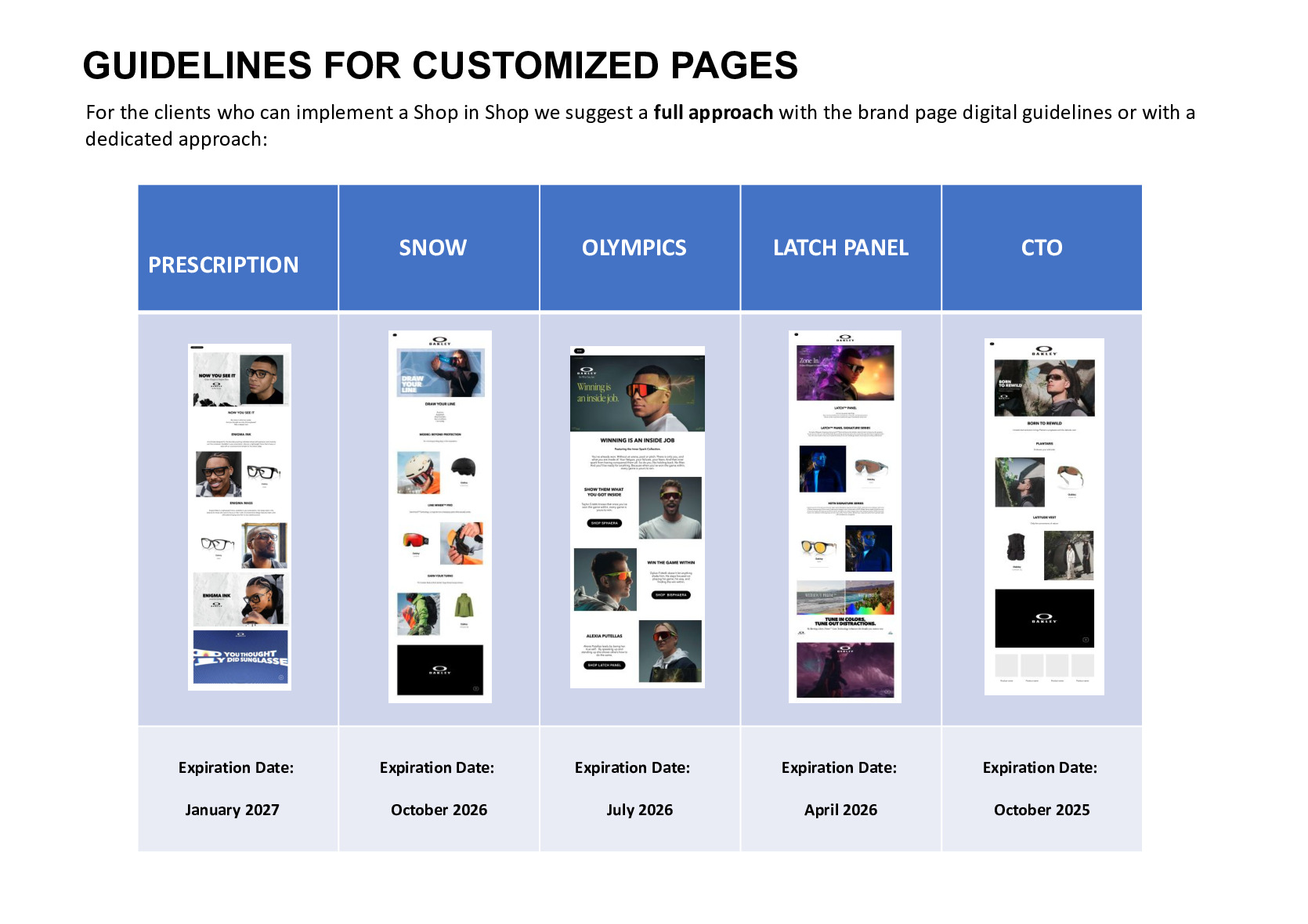Click the black Oakley logo banner in Snow mockup
This screenshot has width=1308, height=924.
[x=440, y=670]
